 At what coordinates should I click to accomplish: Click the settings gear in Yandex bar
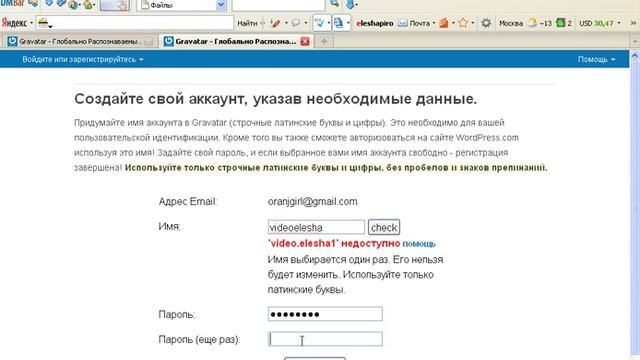coord(486,23)
